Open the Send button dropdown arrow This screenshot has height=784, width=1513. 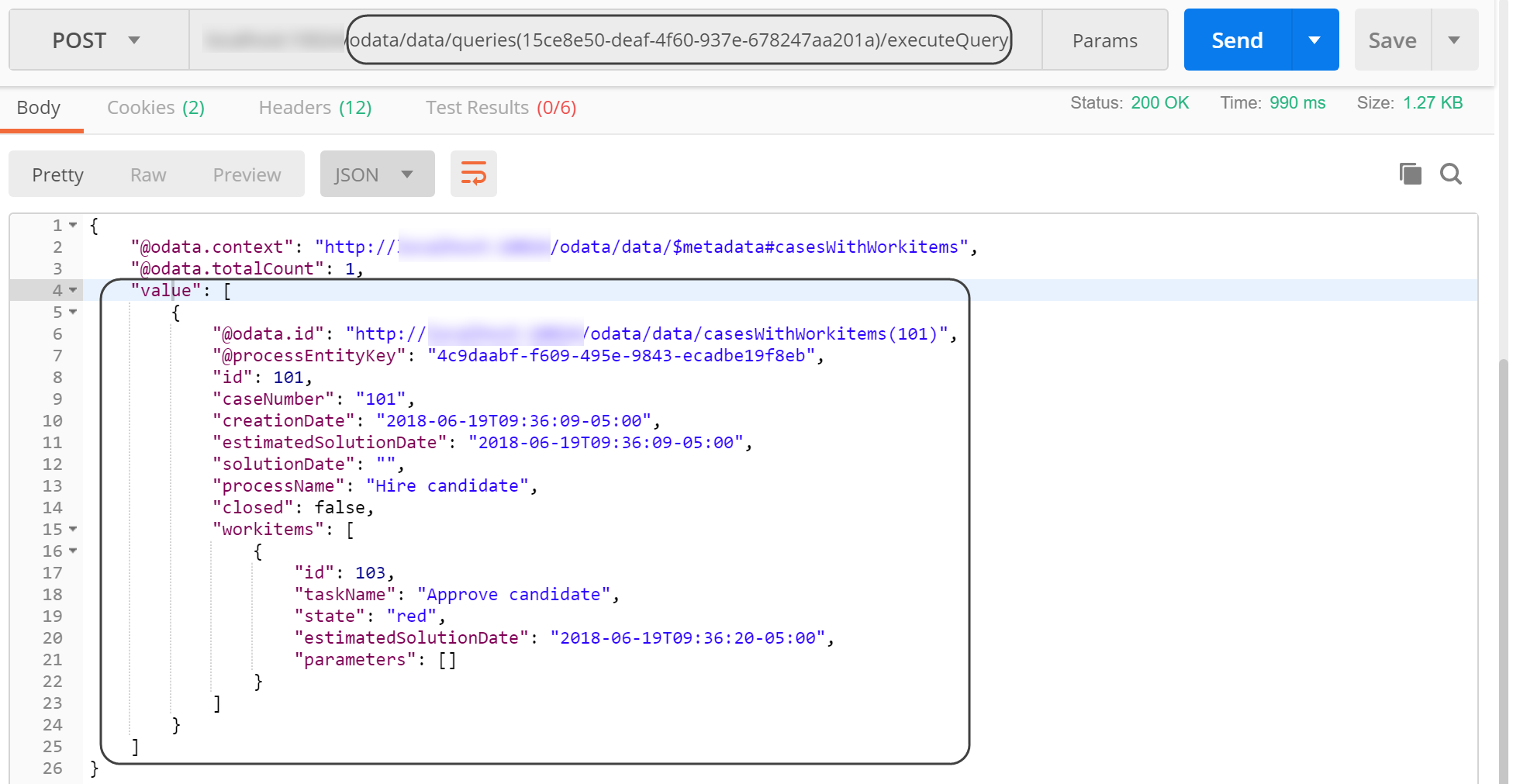coord(1314,40)
